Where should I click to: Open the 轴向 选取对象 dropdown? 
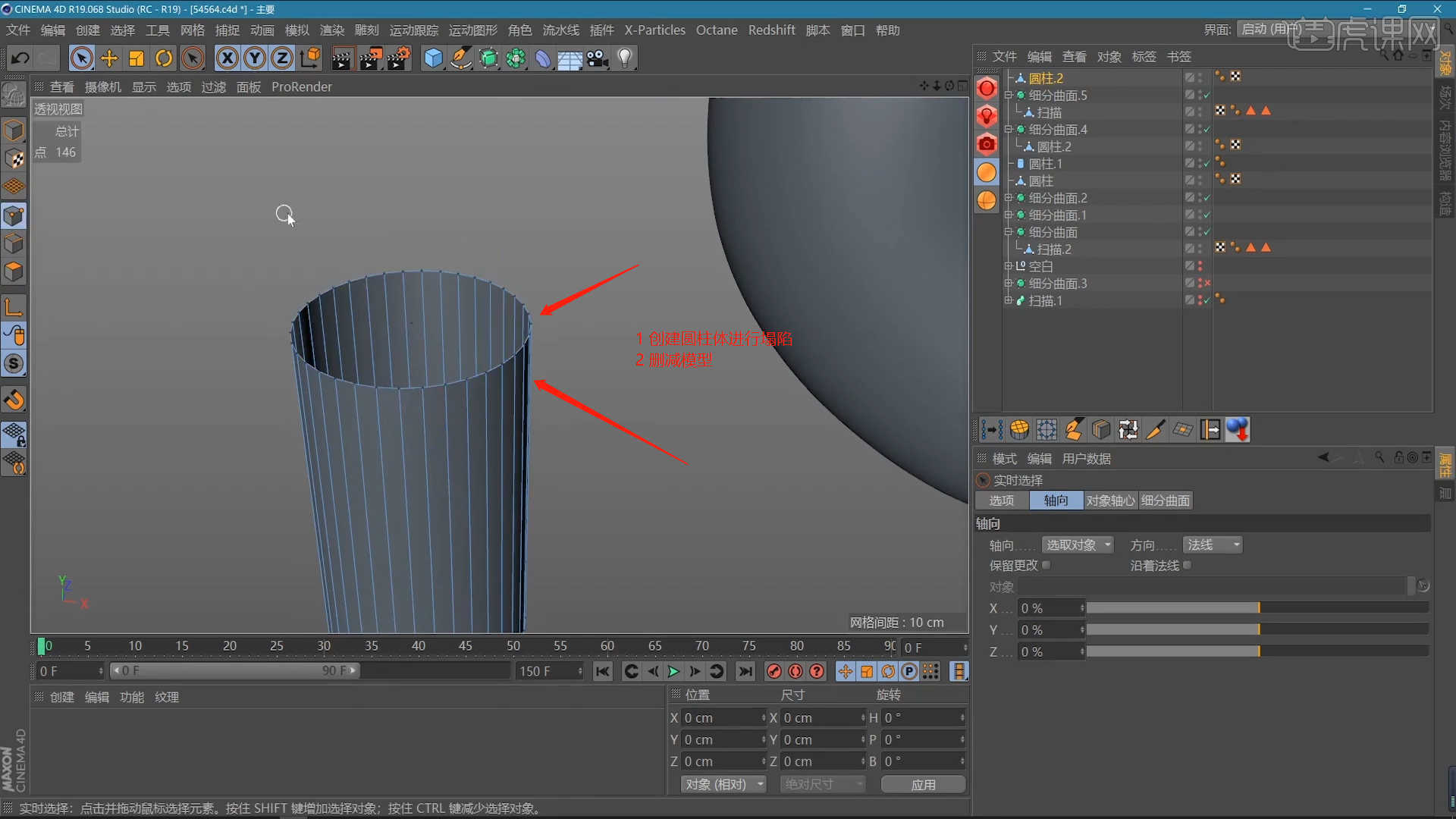[x=1078, y=544]
